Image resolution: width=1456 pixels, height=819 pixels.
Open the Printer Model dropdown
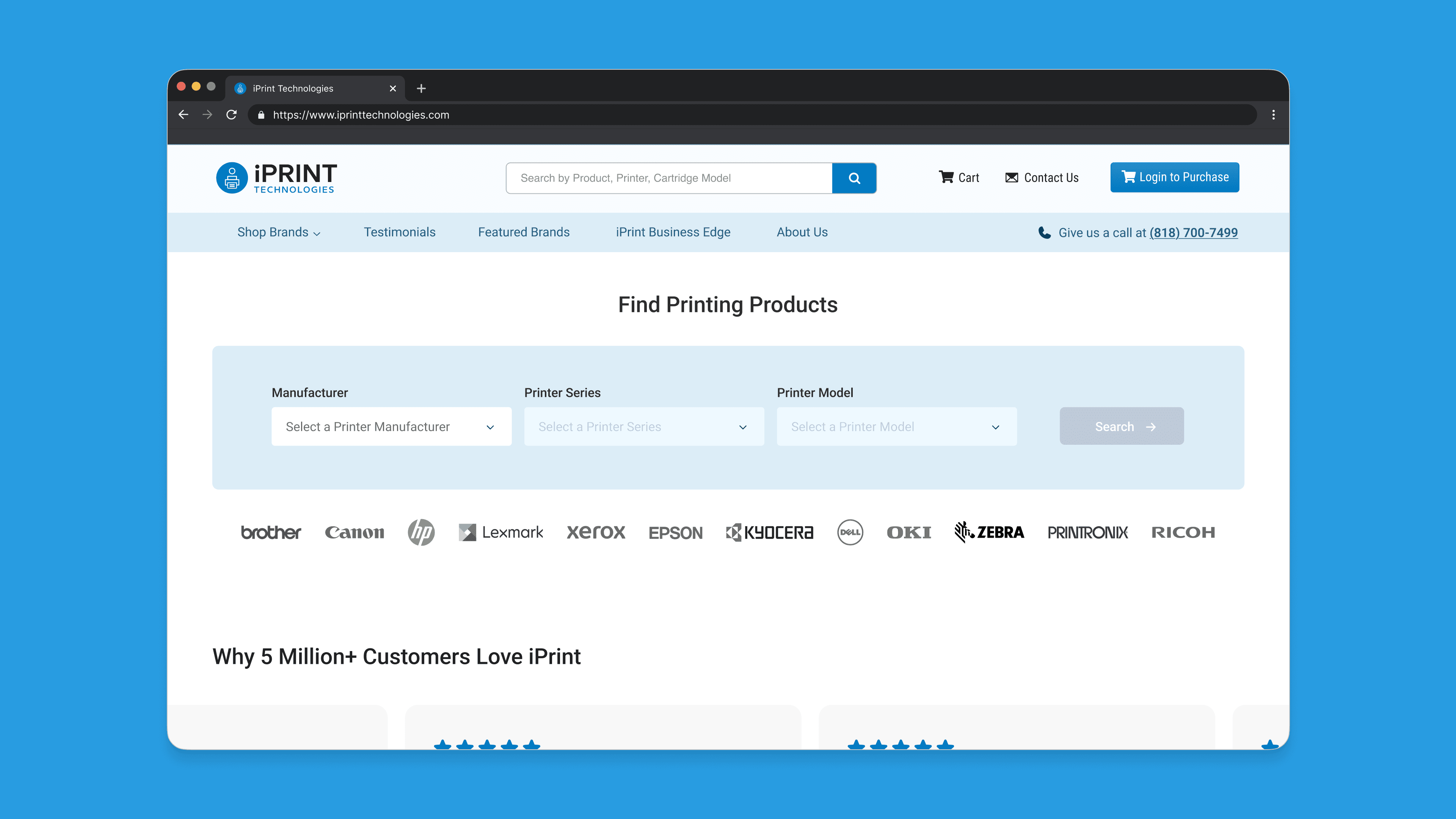896,427
